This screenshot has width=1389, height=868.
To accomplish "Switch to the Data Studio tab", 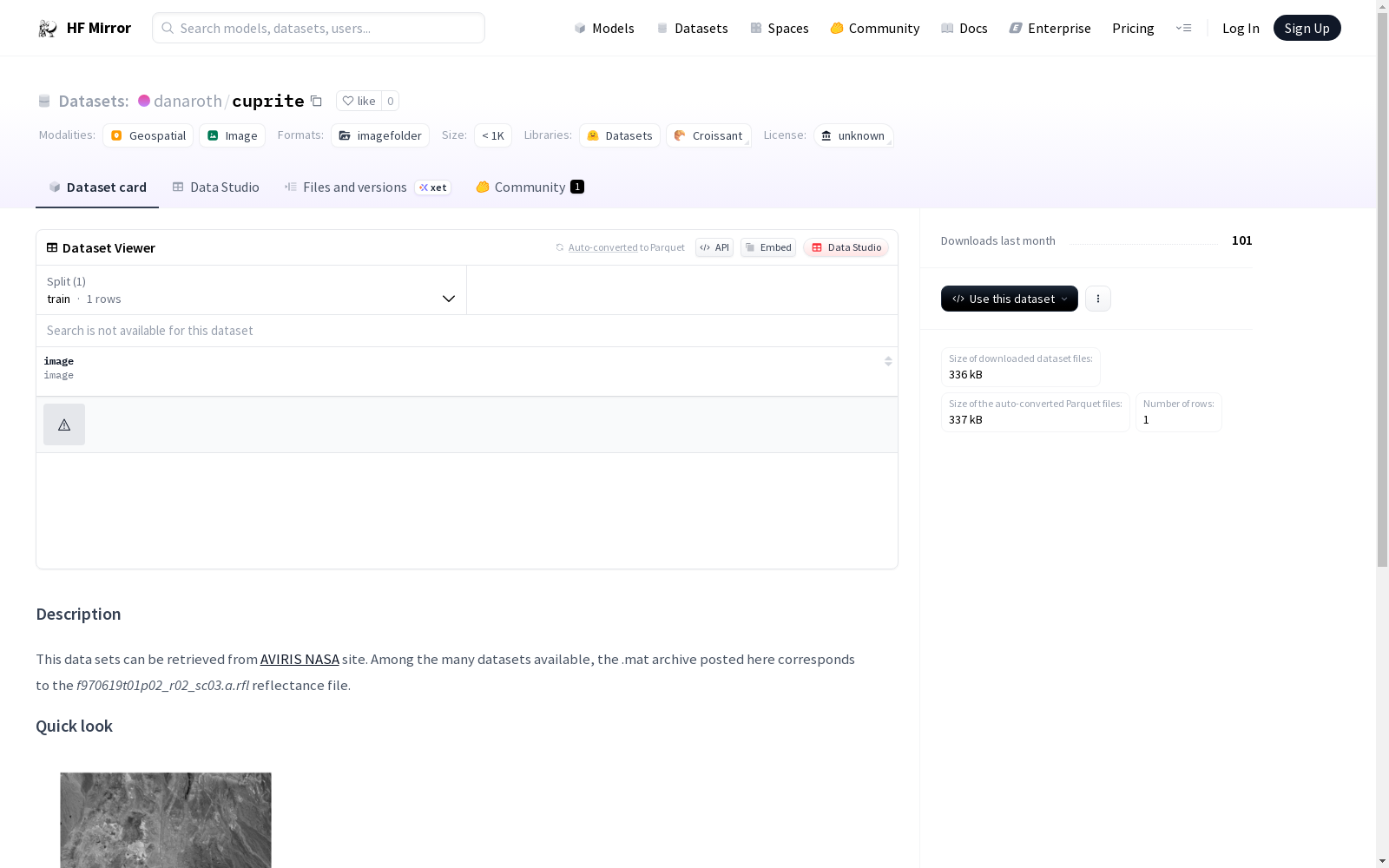I will coord(215,187).
